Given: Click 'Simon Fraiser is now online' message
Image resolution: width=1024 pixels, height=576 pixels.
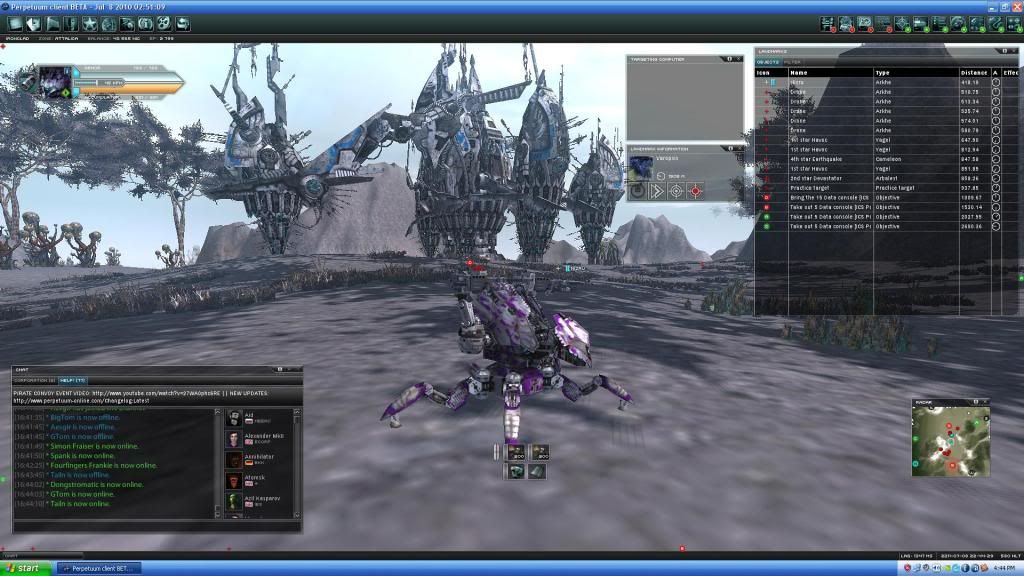Looking at the screenshot, I should 93,446.
